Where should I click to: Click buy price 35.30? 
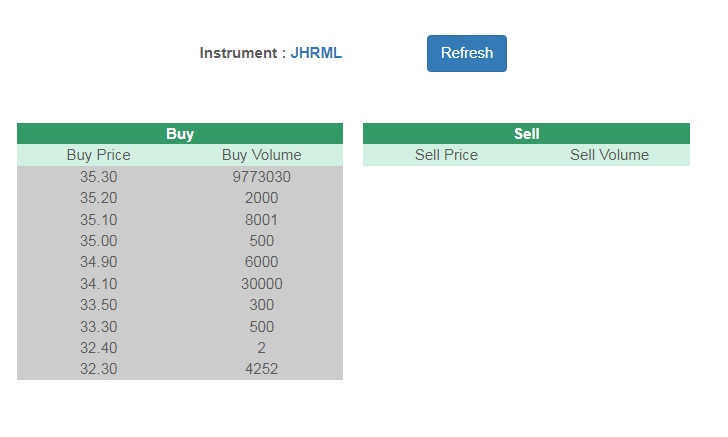point(98,177)
